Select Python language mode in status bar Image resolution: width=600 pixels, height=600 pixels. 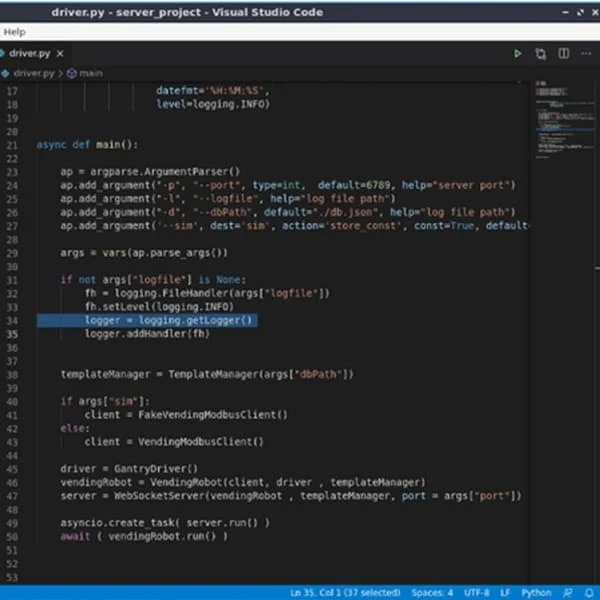click(x=536, y=592)
